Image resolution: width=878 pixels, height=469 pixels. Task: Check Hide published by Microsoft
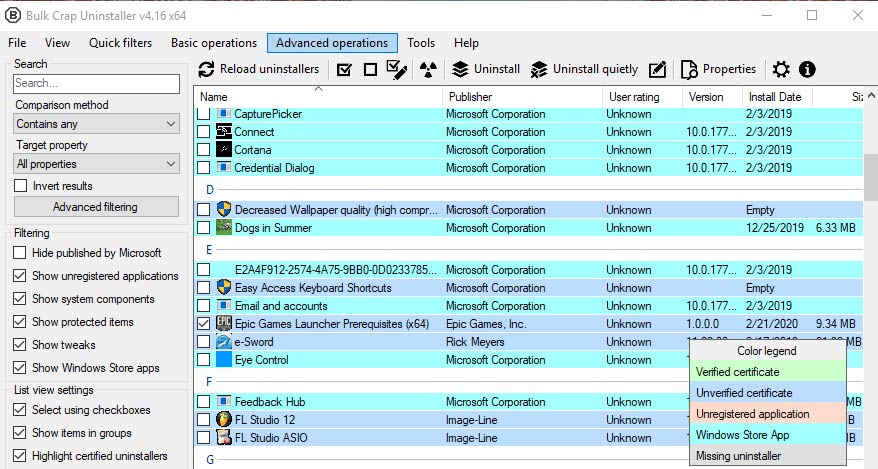[20, 252]
